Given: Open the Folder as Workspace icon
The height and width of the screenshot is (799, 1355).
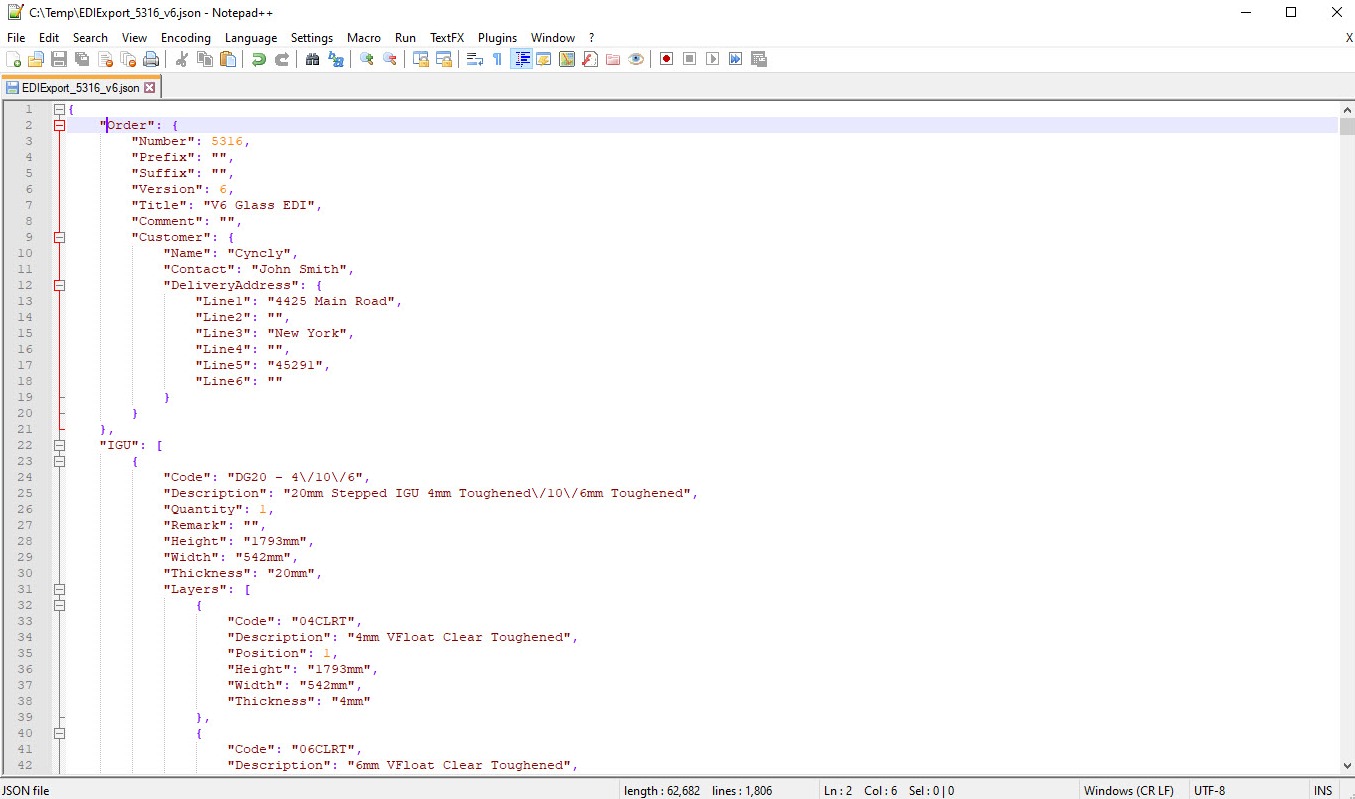Looking at the screenshot, I should [x=613, y=60].
